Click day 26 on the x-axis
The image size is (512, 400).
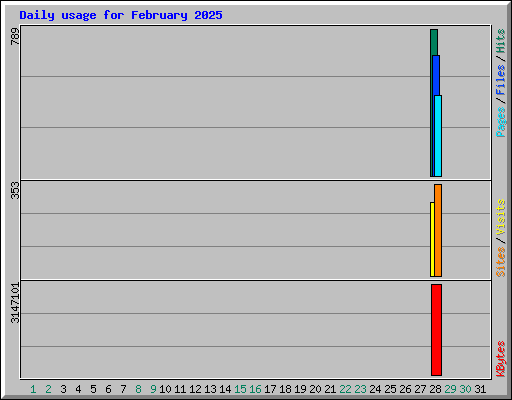405,389
